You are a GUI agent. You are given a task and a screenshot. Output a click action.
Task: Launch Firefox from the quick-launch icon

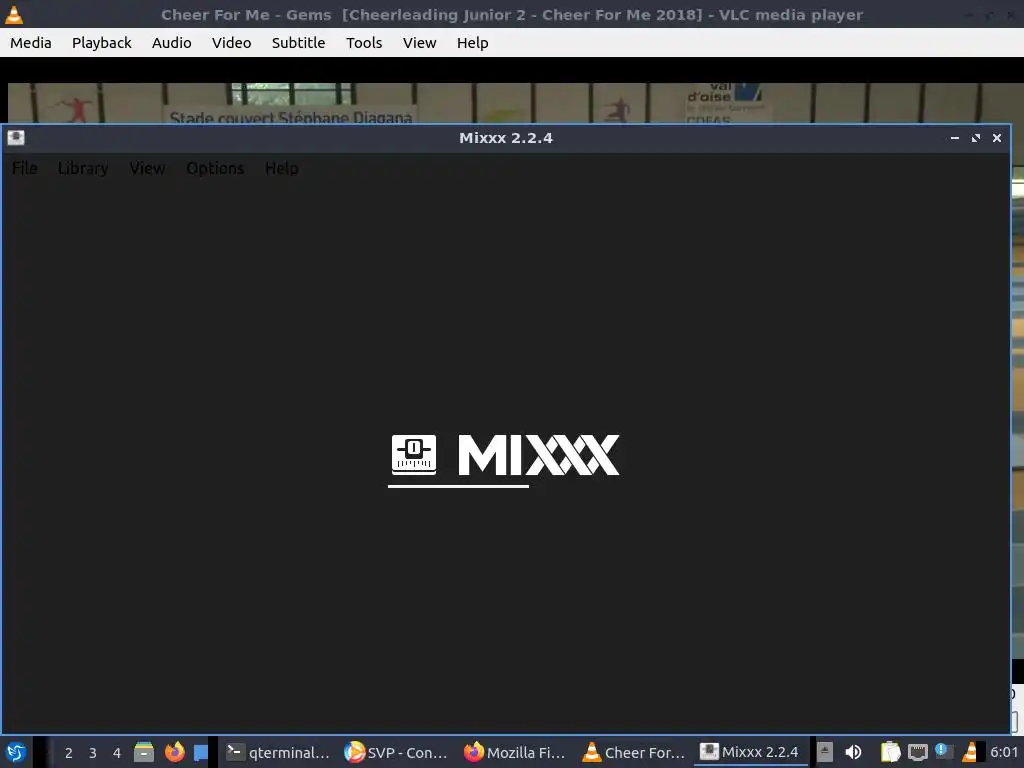click(x=174, y=752)
